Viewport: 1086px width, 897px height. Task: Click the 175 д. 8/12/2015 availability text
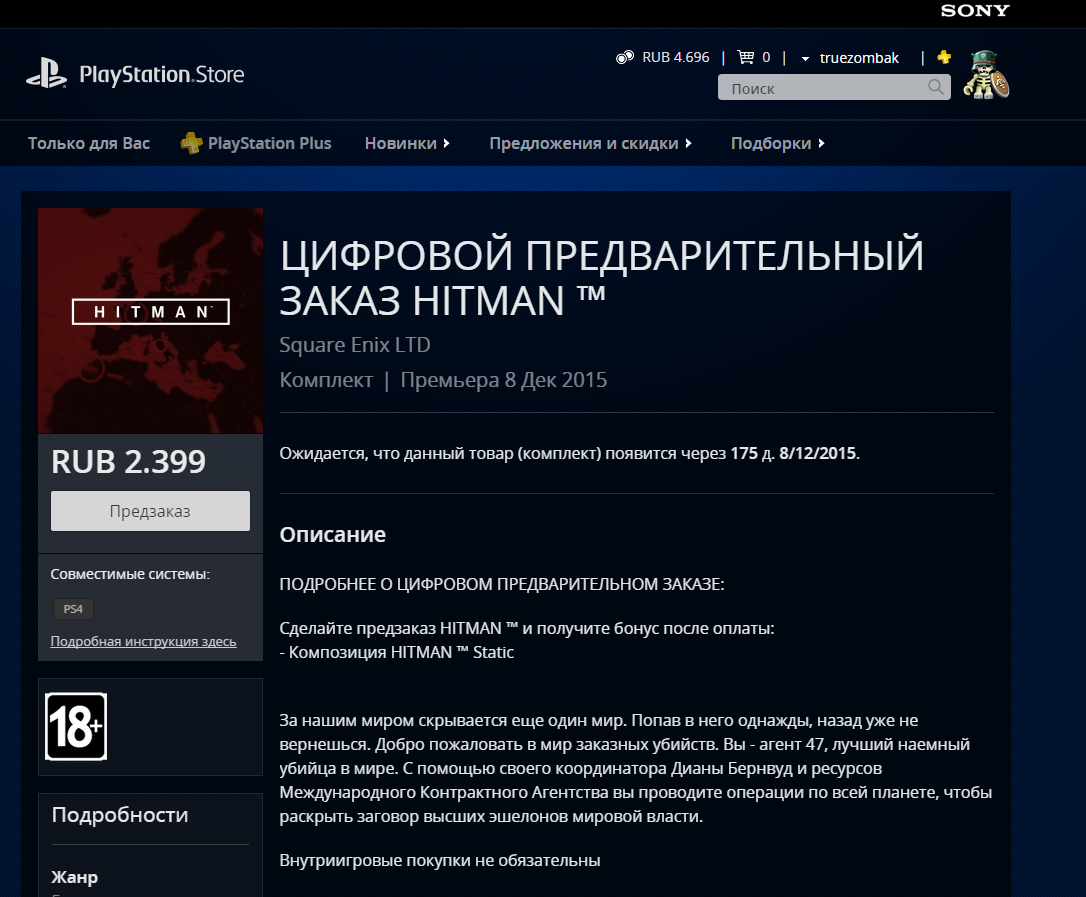(794, 454)
